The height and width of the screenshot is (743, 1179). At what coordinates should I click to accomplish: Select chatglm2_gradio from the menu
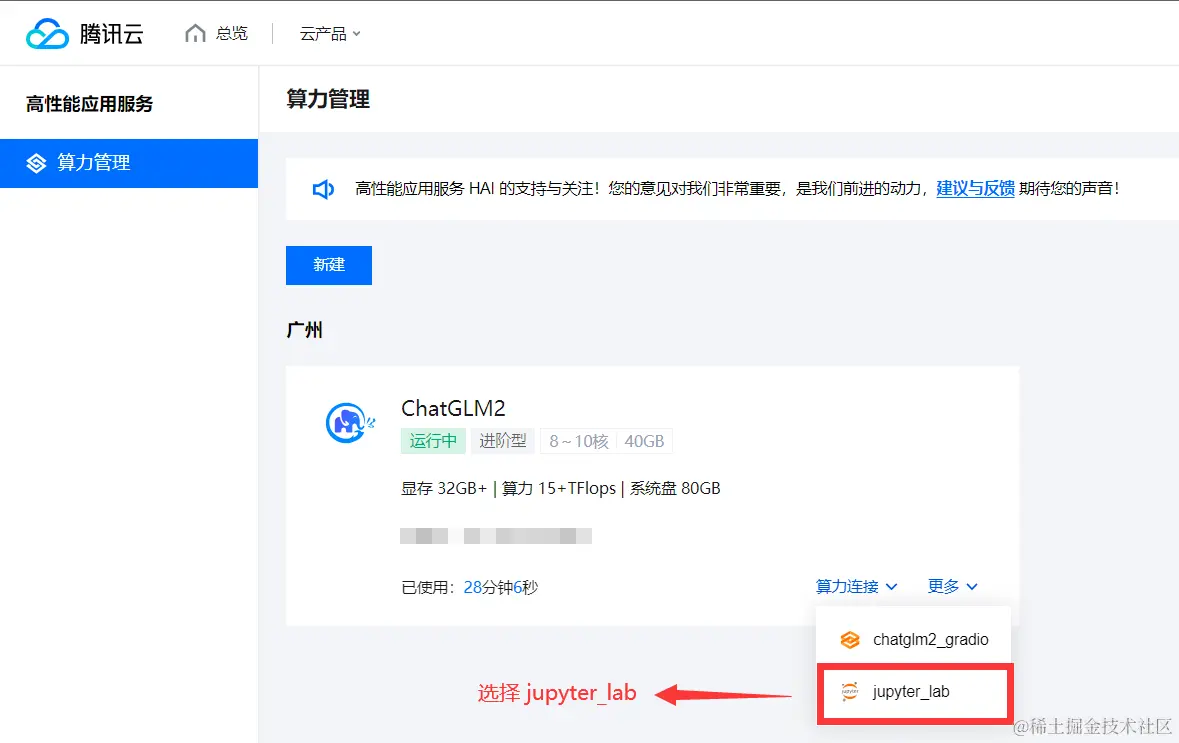click(914, 639)
